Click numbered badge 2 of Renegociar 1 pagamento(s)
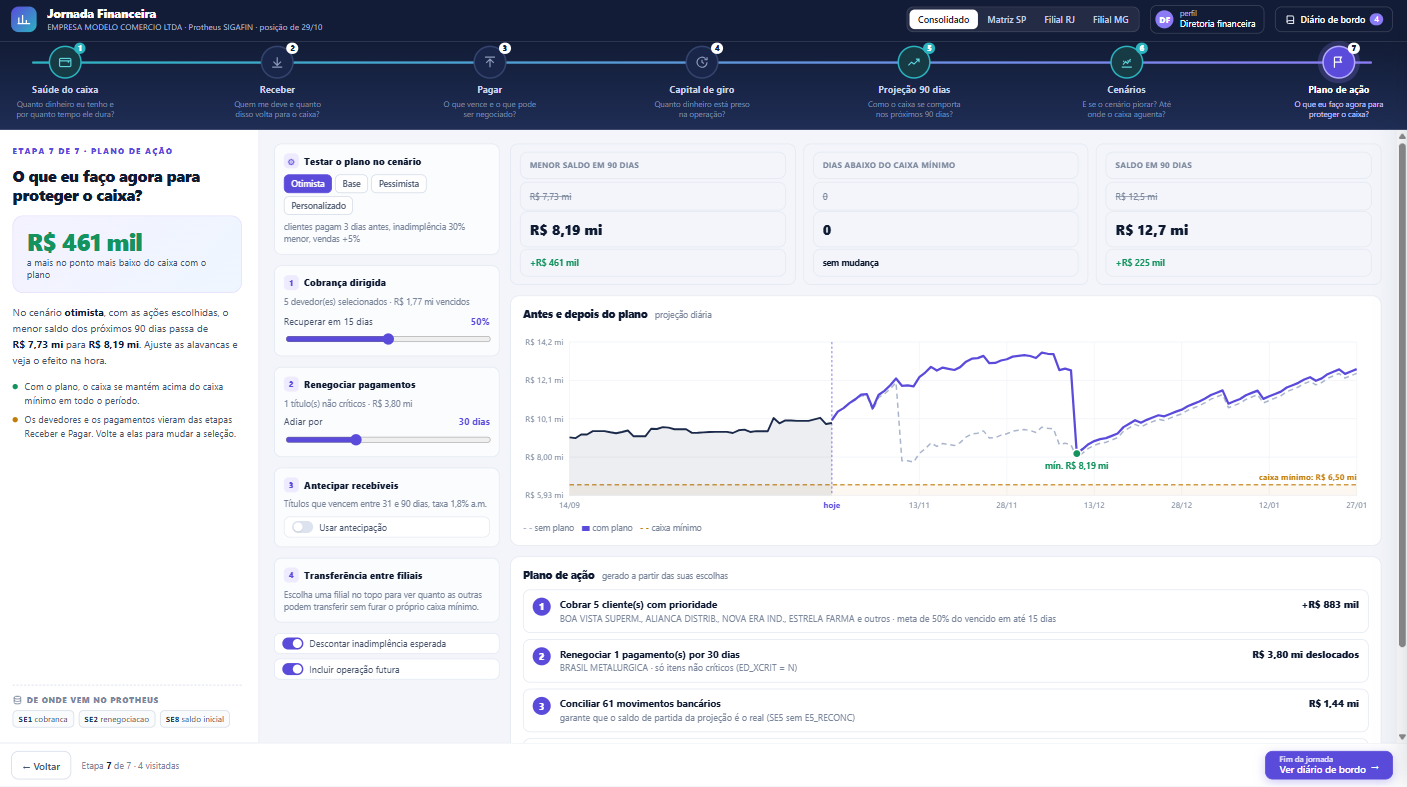 pos(541,657)
